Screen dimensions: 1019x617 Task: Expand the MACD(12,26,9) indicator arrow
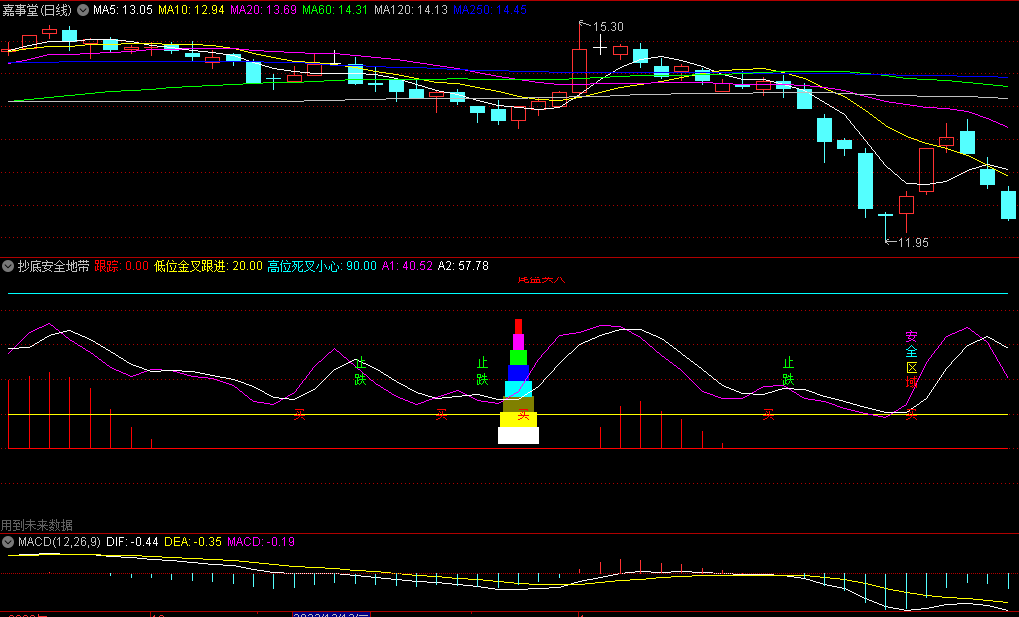pos(8,541)
